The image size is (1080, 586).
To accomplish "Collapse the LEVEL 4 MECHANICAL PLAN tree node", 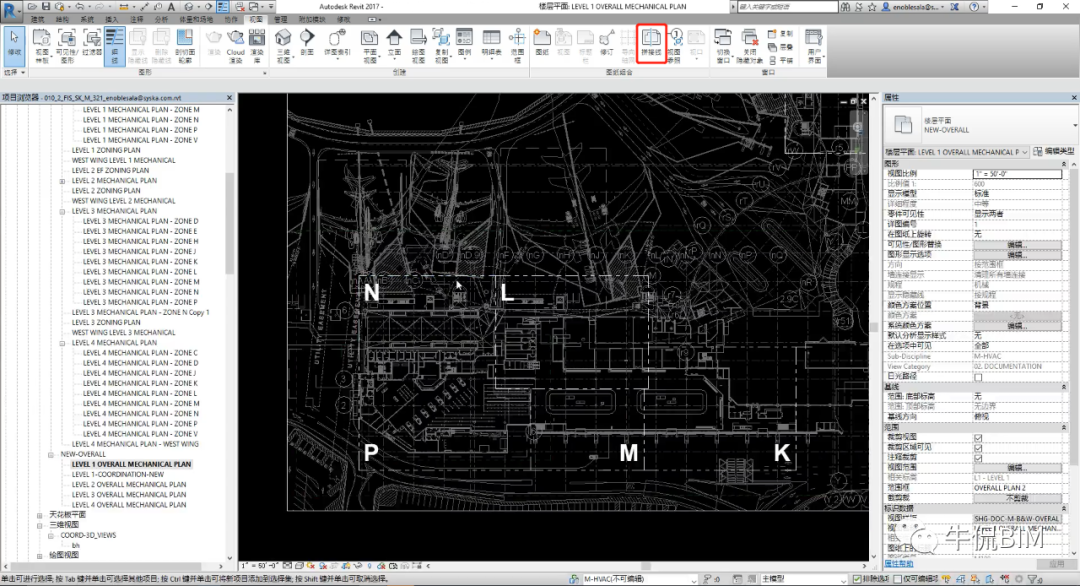I will 62,343.
